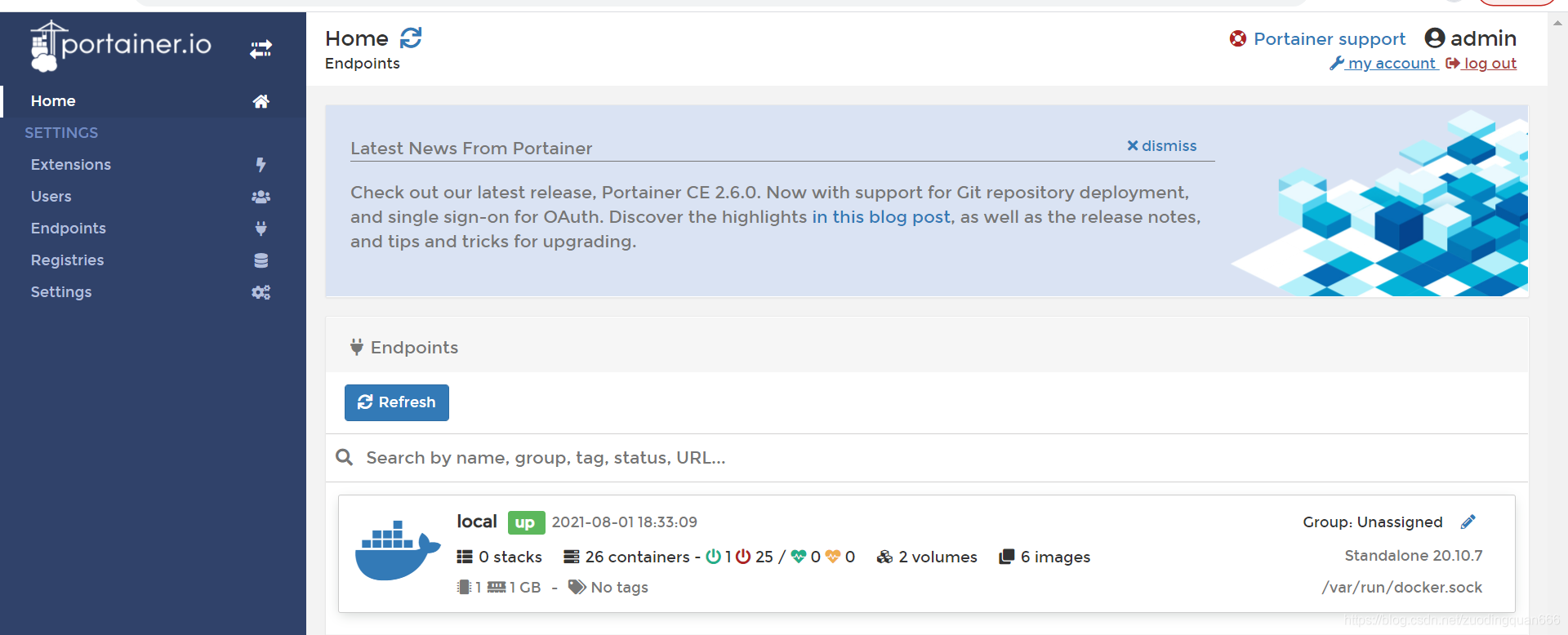Open the local endpoint name

click(477, 522)
